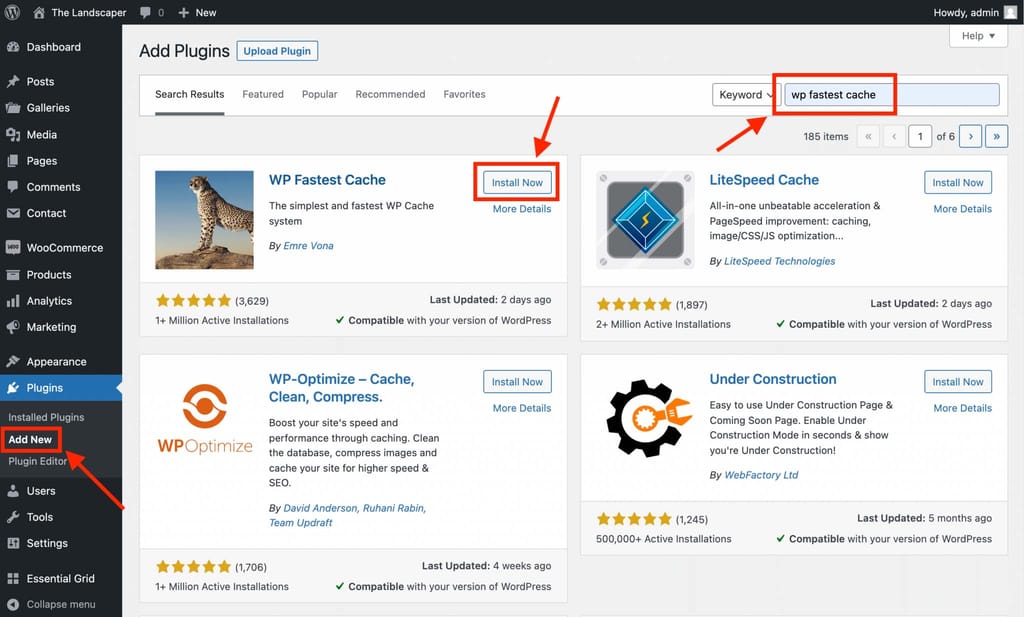The height and width of the screenshot is (617, 1024).
Task: Open the admin user avatar
Action: (1010, 12)
